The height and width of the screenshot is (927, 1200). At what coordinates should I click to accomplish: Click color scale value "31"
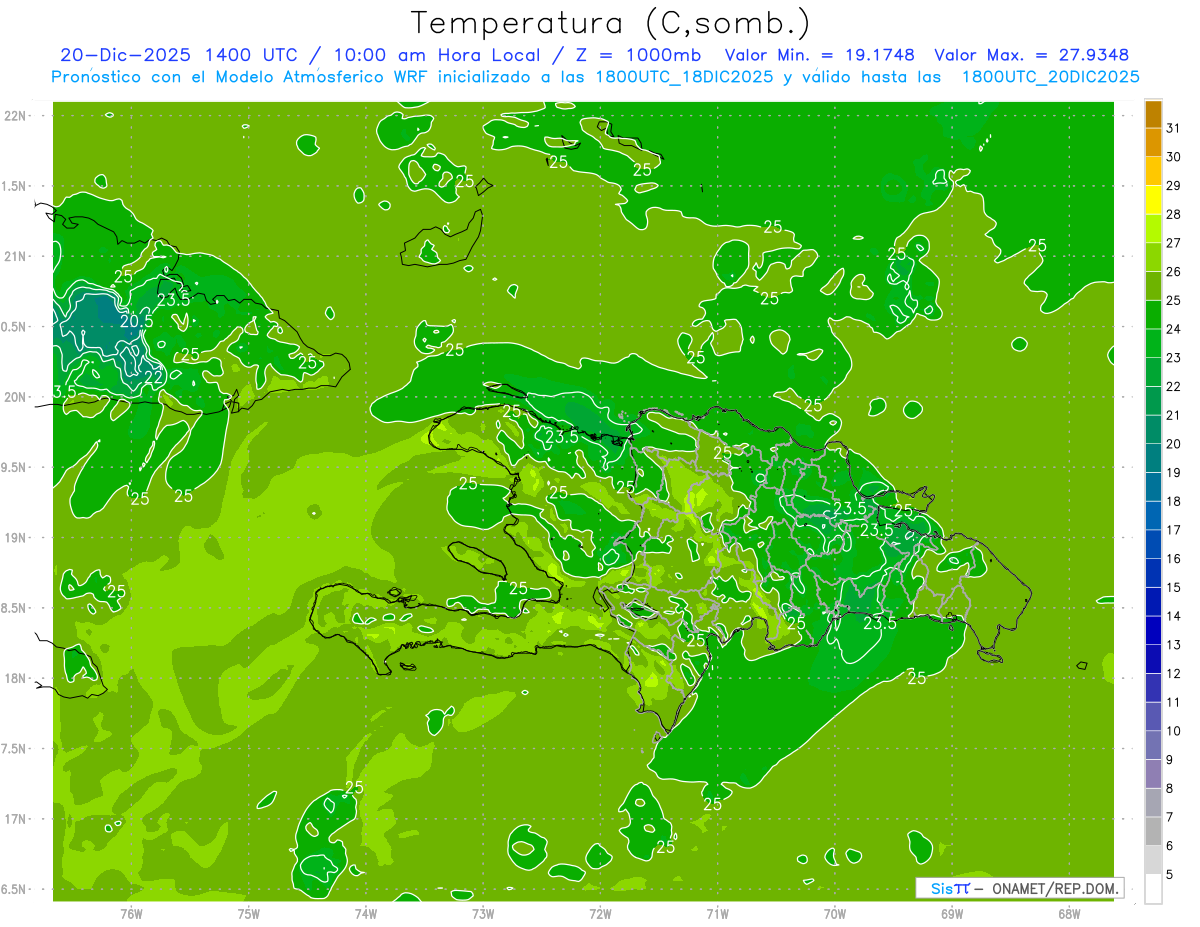(x=1174, y=128)
